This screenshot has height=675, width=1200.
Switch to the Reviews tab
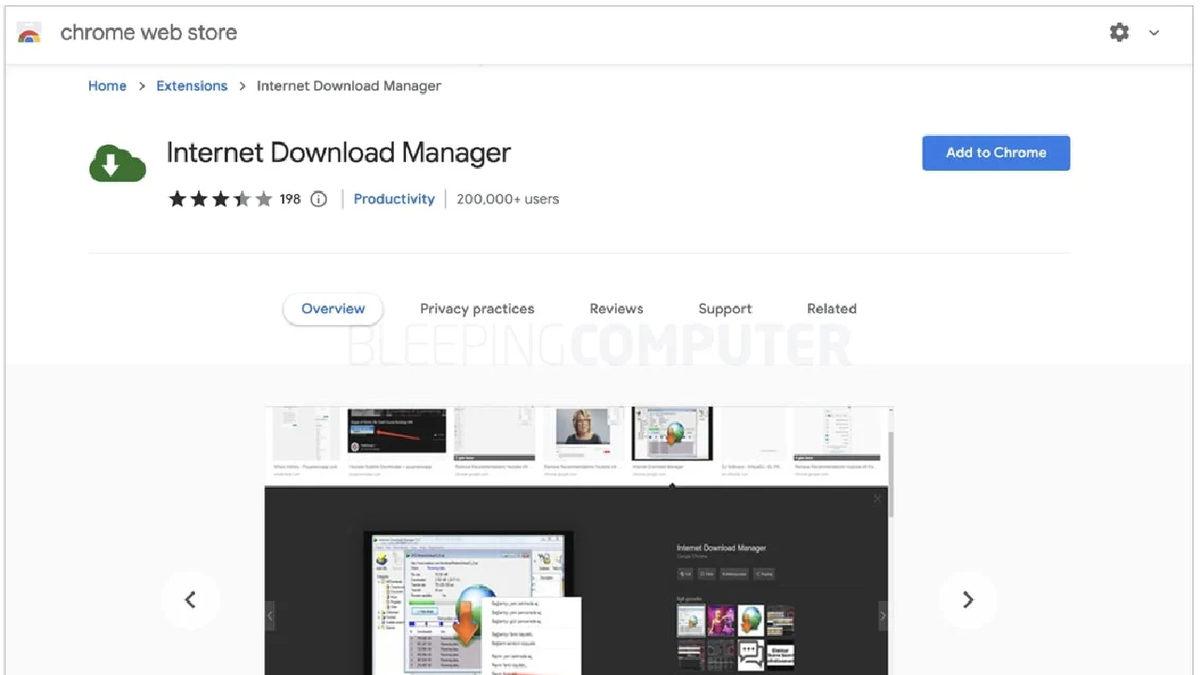coord(615,308)
